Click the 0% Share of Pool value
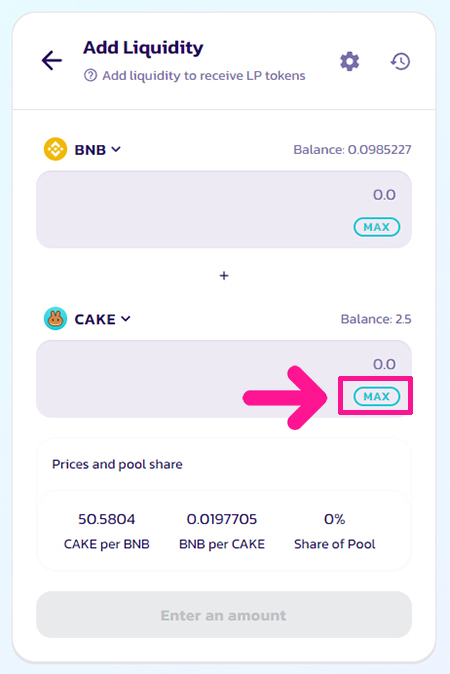 pyautogui.click(x=334, y=519)
